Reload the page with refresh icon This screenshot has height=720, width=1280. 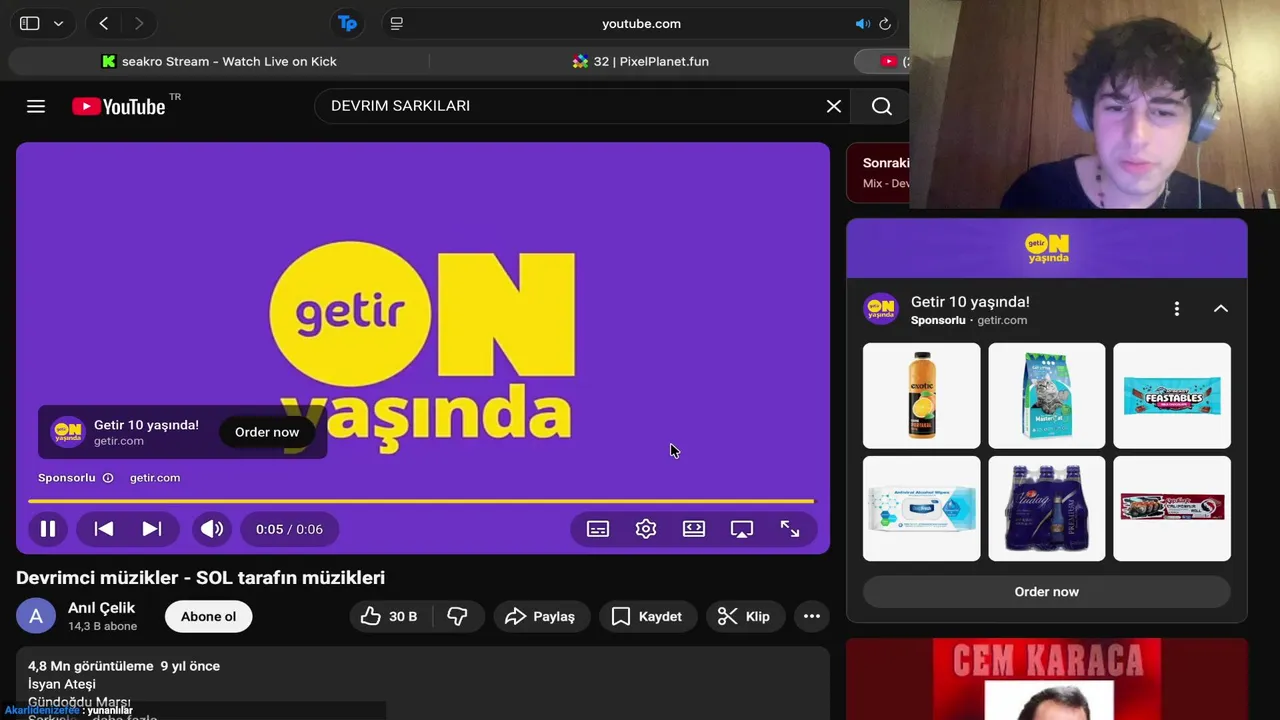[885, 23]
